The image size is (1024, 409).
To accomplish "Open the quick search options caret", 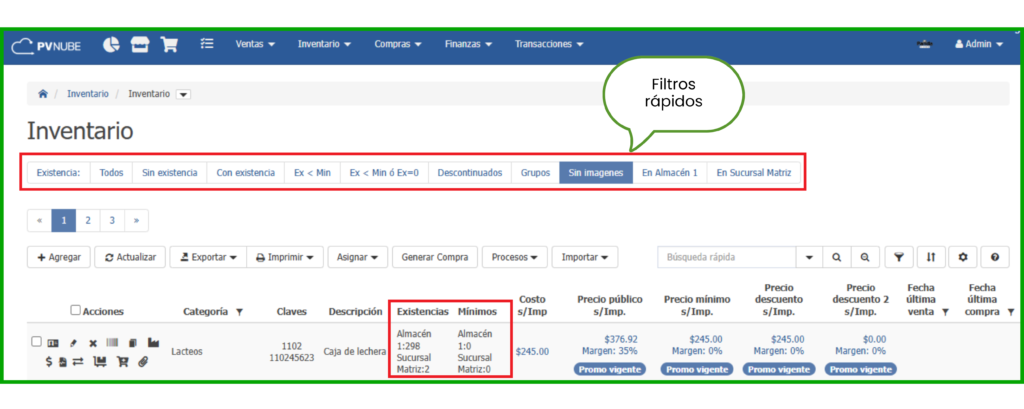I will click(x=810, y=257).
